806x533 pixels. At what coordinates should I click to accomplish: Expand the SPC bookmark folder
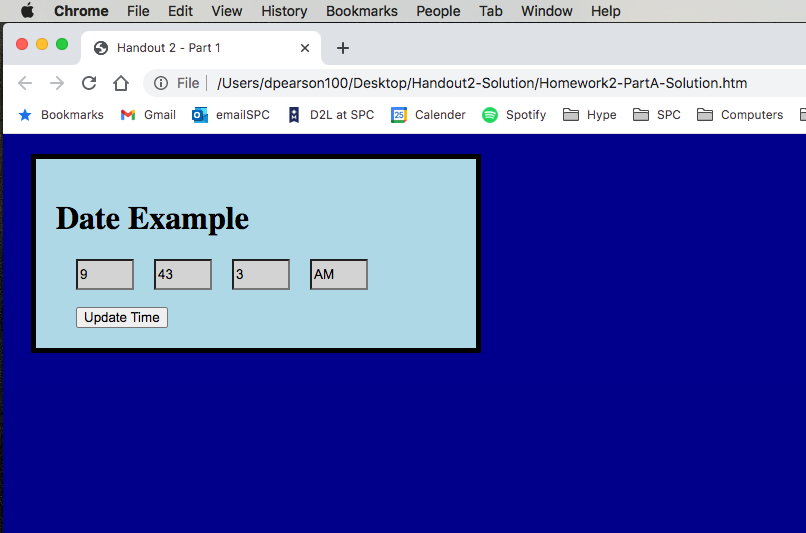tap(668, 115)
